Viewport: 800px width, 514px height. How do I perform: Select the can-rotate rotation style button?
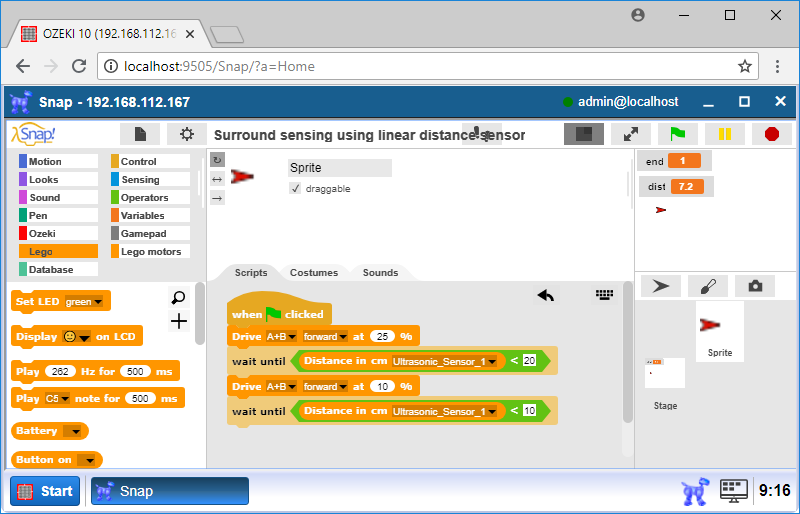pos(217,160)
